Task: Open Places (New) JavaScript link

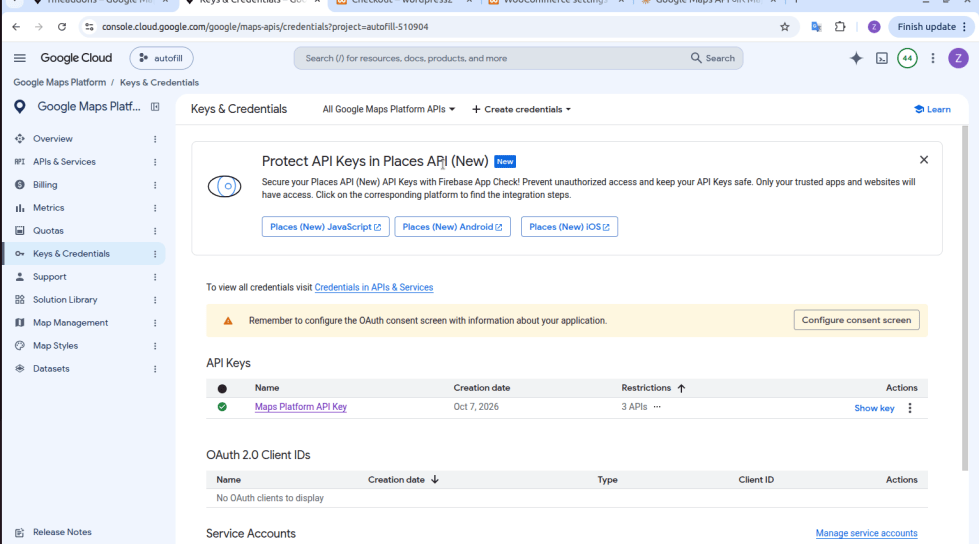Action: point(325,227)
